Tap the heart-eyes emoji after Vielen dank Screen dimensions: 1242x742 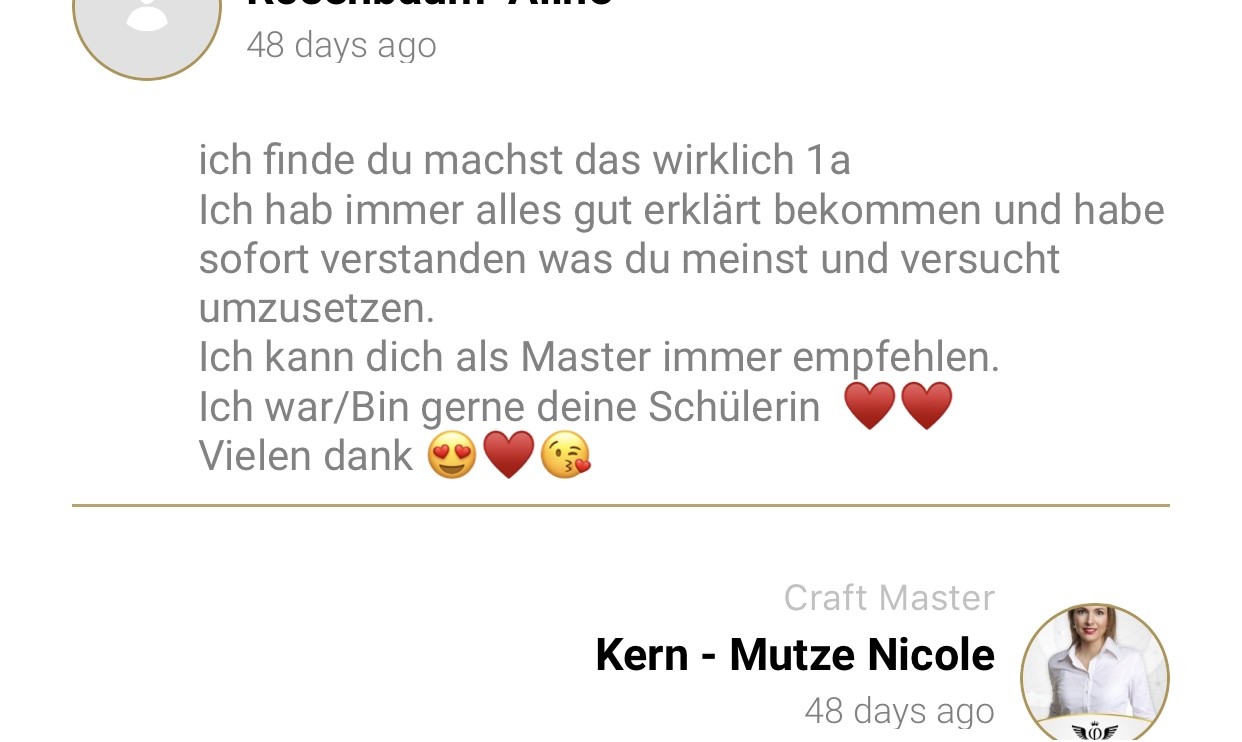tap(452, 455)
